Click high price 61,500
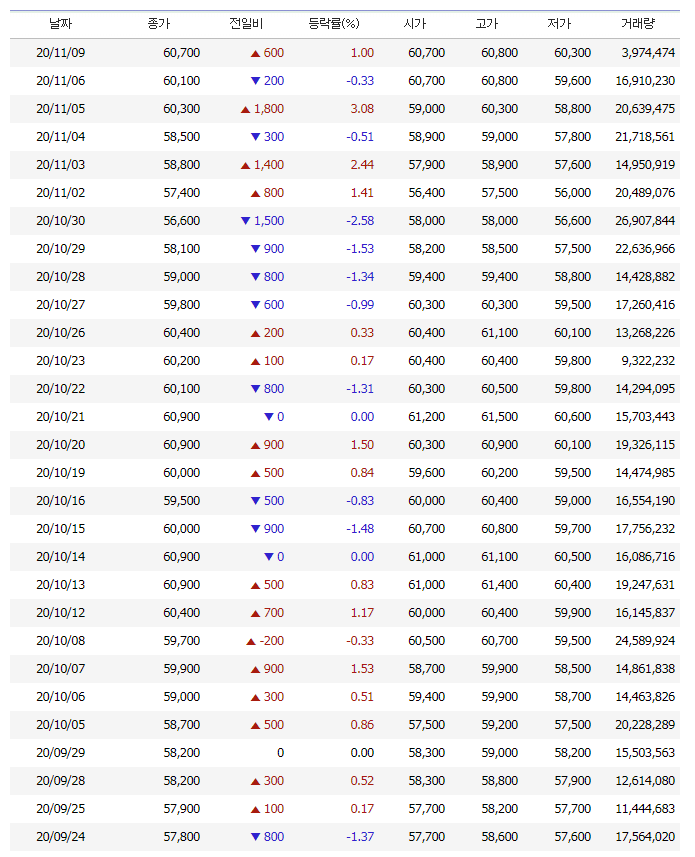The height and width of the screenshot is (857, 695). 499,417
